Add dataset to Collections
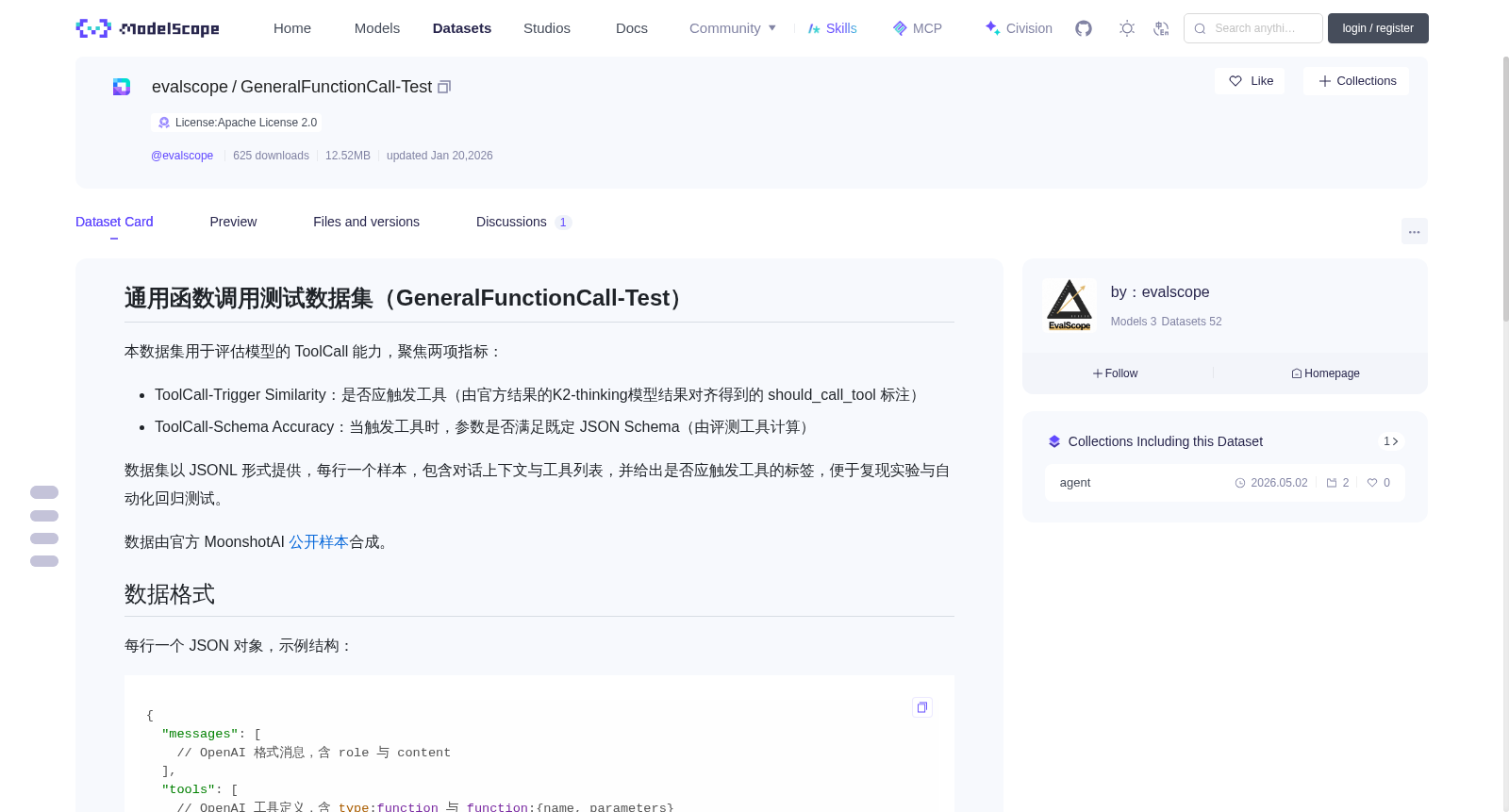Viewport: 1509px width, 812px height. coord(1356,81)
